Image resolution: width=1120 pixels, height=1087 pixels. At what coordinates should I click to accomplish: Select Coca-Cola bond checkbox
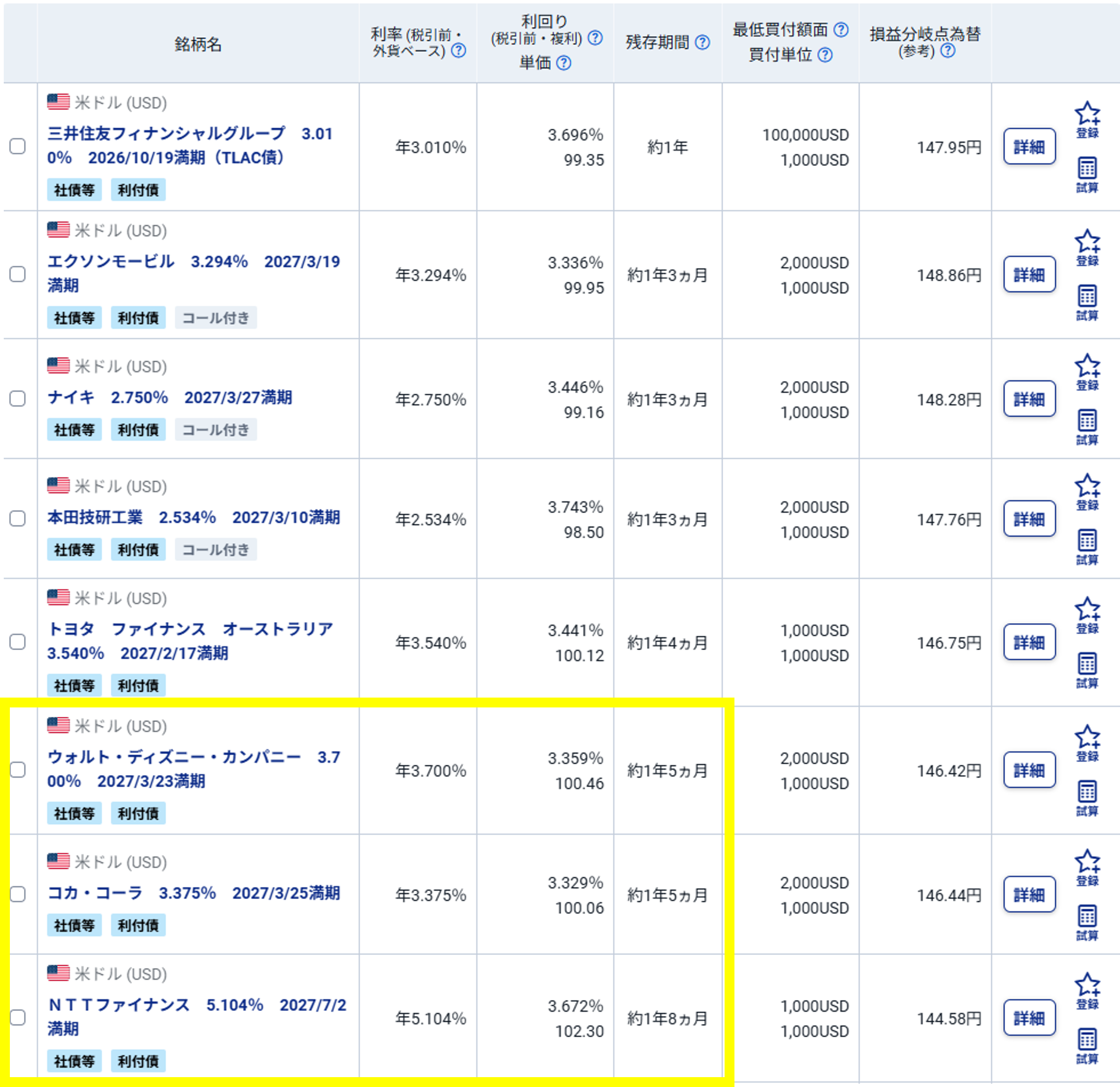pyautogui.click(x=18, y=894)
